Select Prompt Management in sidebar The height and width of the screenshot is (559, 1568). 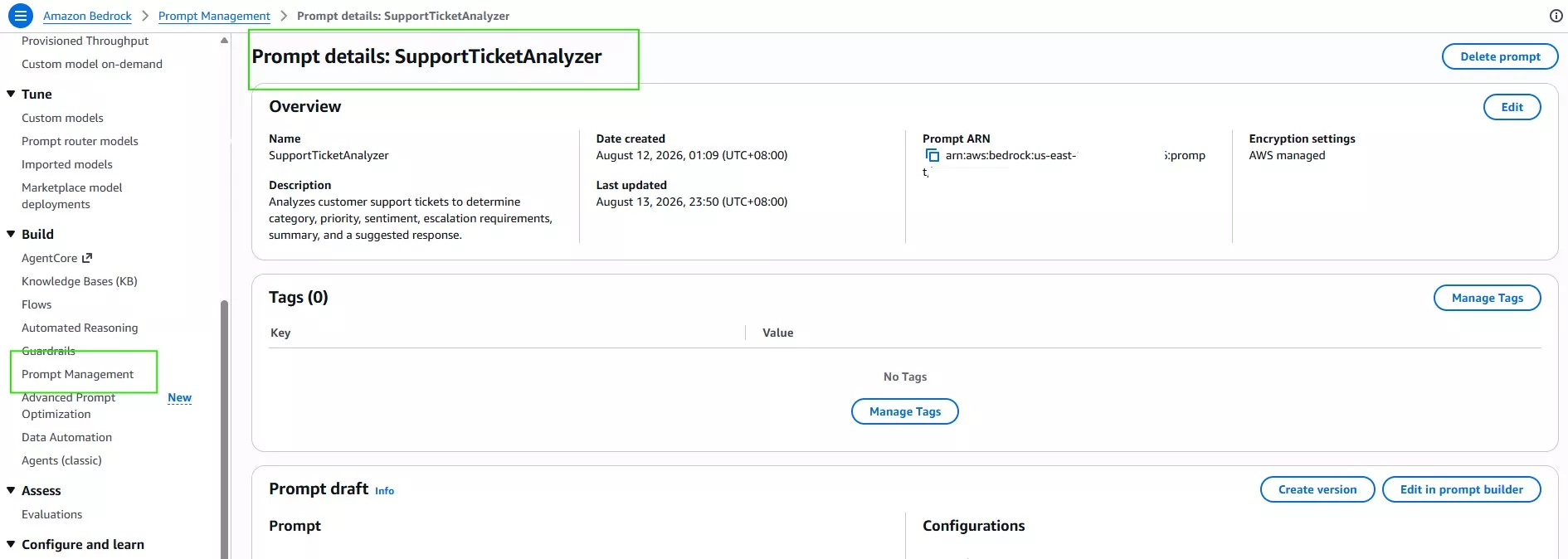pyautogui.click(x=77, y=374)
